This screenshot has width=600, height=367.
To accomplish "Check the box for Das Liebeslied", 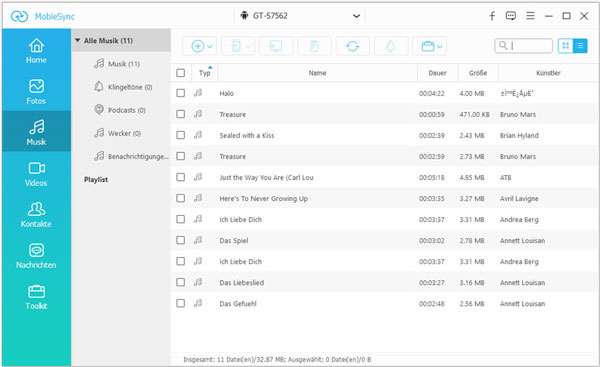I will point(181,282).
